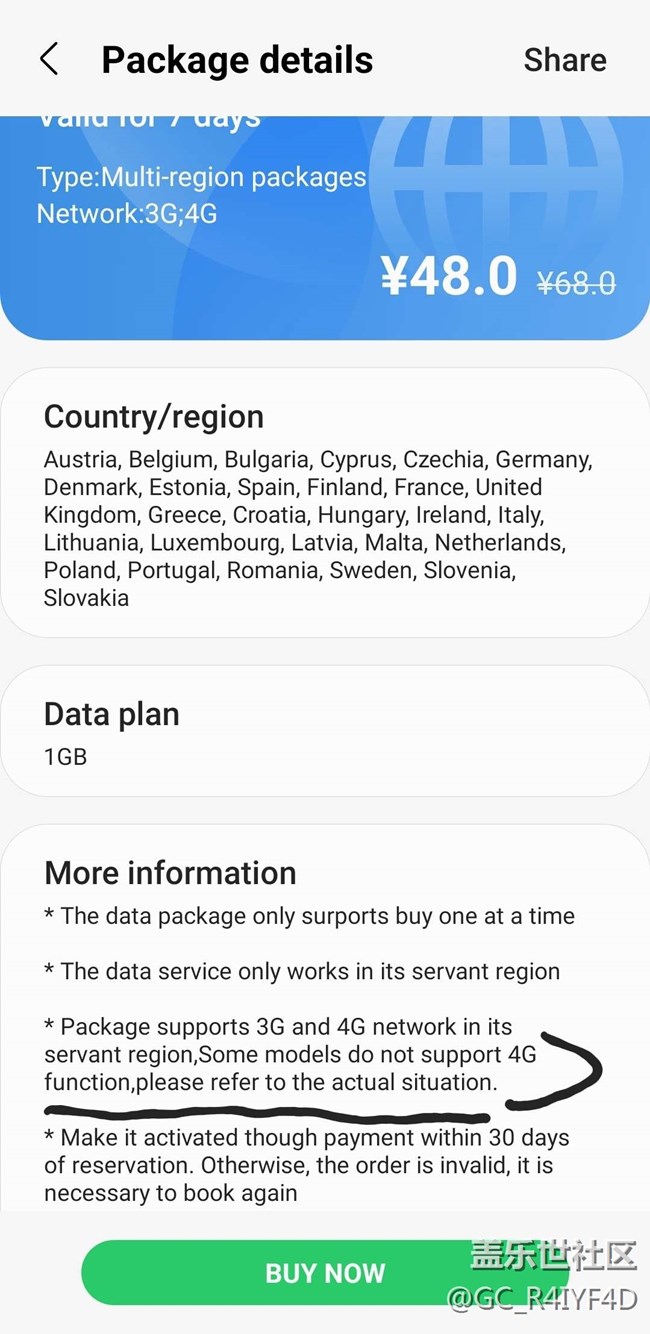The image size is (650, 1334).
Task: Tap the underlined 3G and 4G network note
Action: pos(290,1054)
